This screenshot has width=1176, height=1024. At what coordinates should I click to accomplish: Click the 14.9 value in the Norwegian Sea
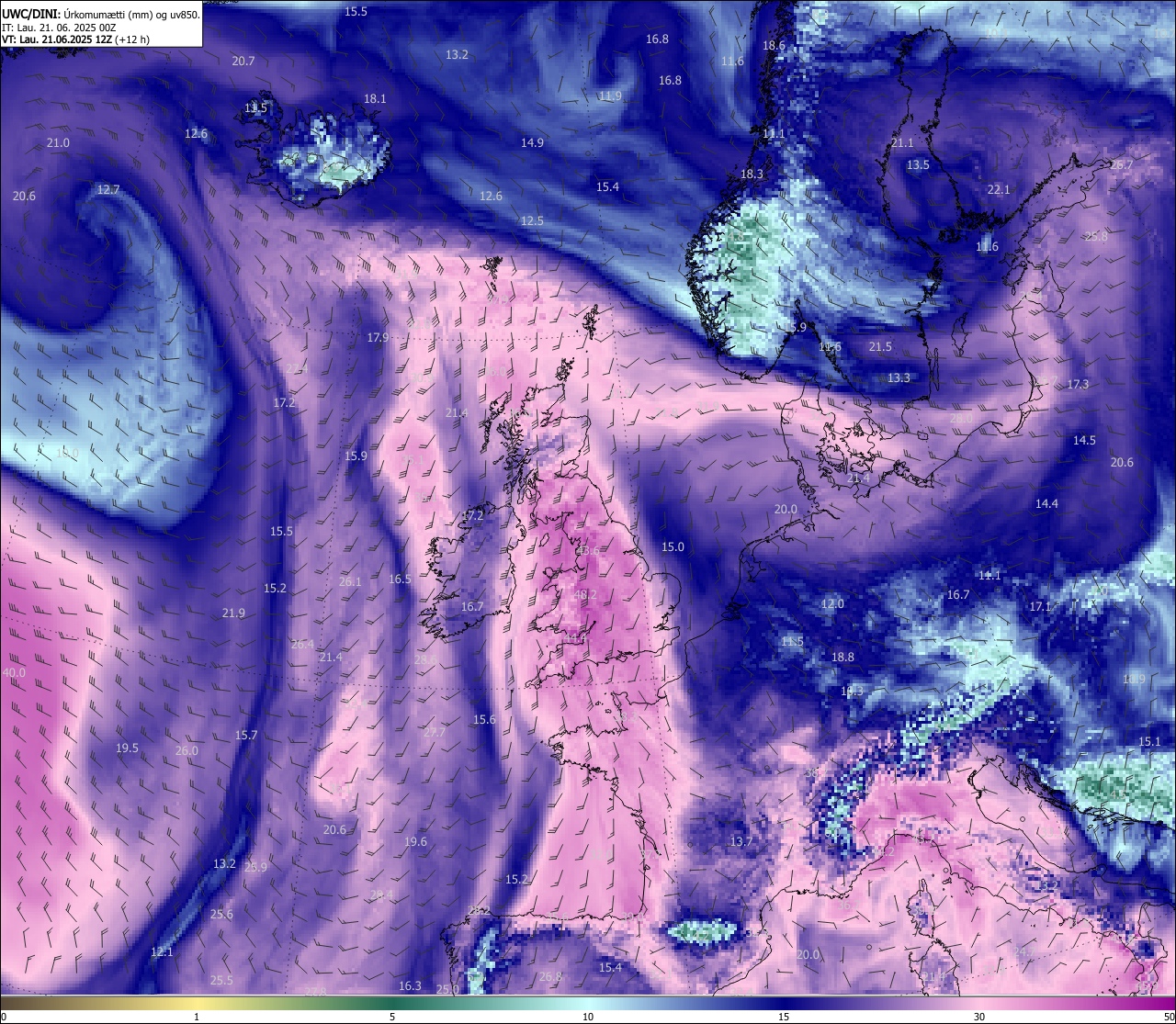[x=532, y=142]
